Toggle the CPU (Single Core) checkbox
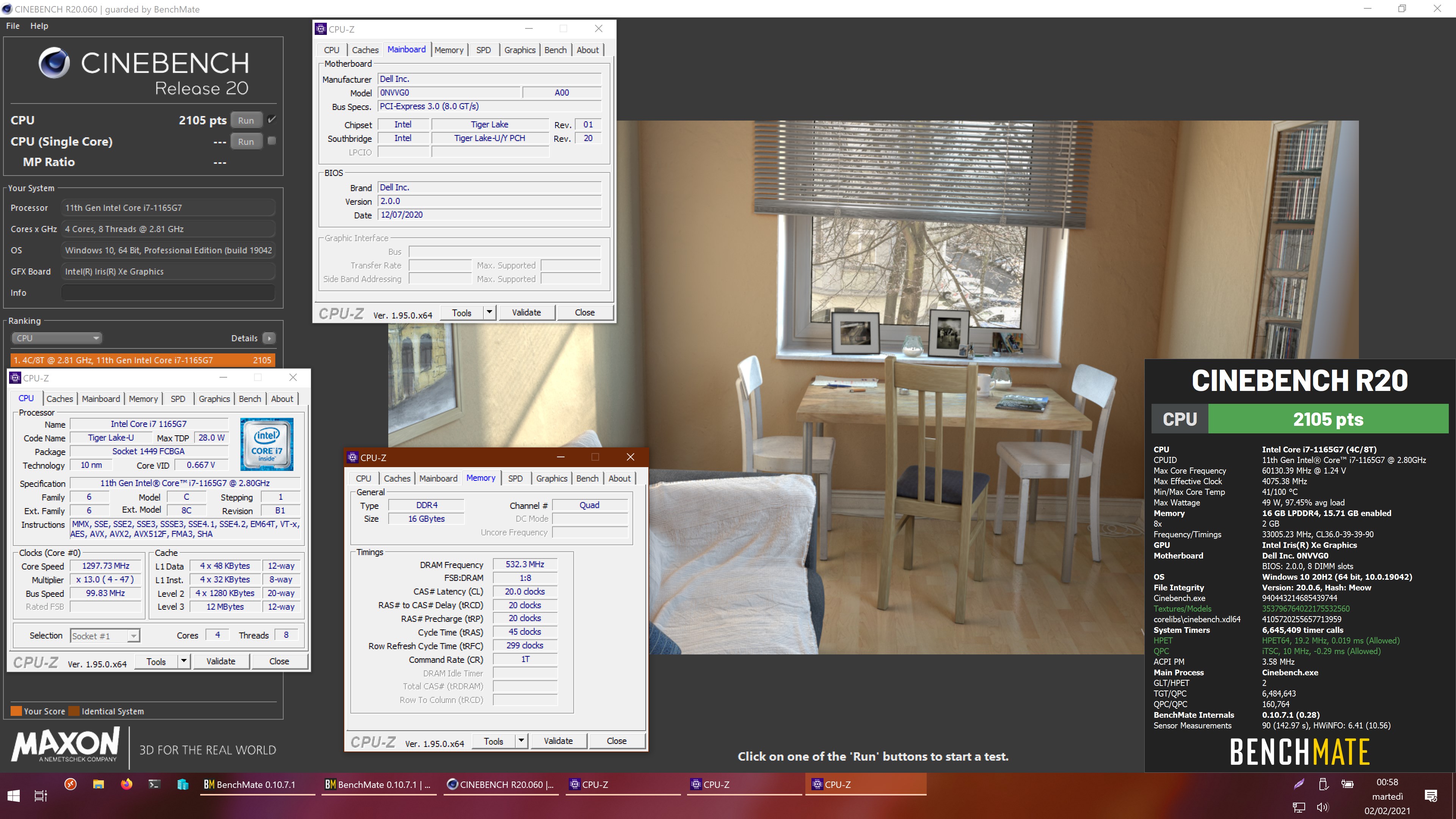Image resolution: width=1456 pixels, height=819 pixels. pyautogui.click(x=272, y=141)
